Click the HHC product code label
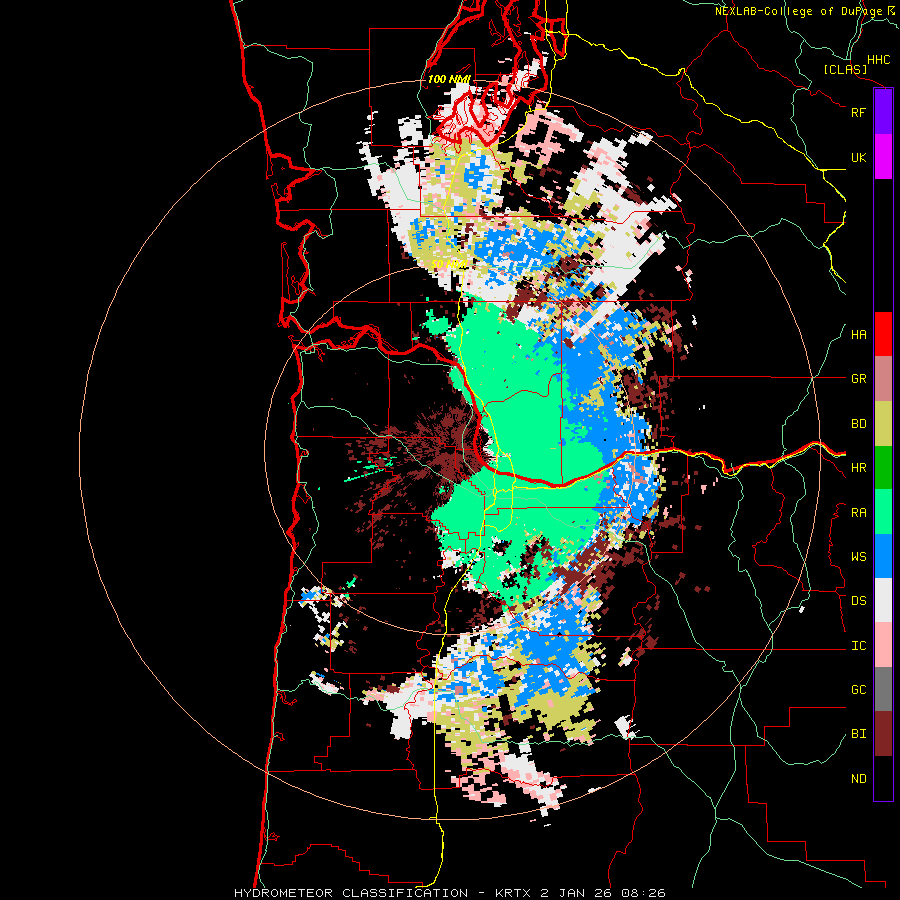 point(879,60)
